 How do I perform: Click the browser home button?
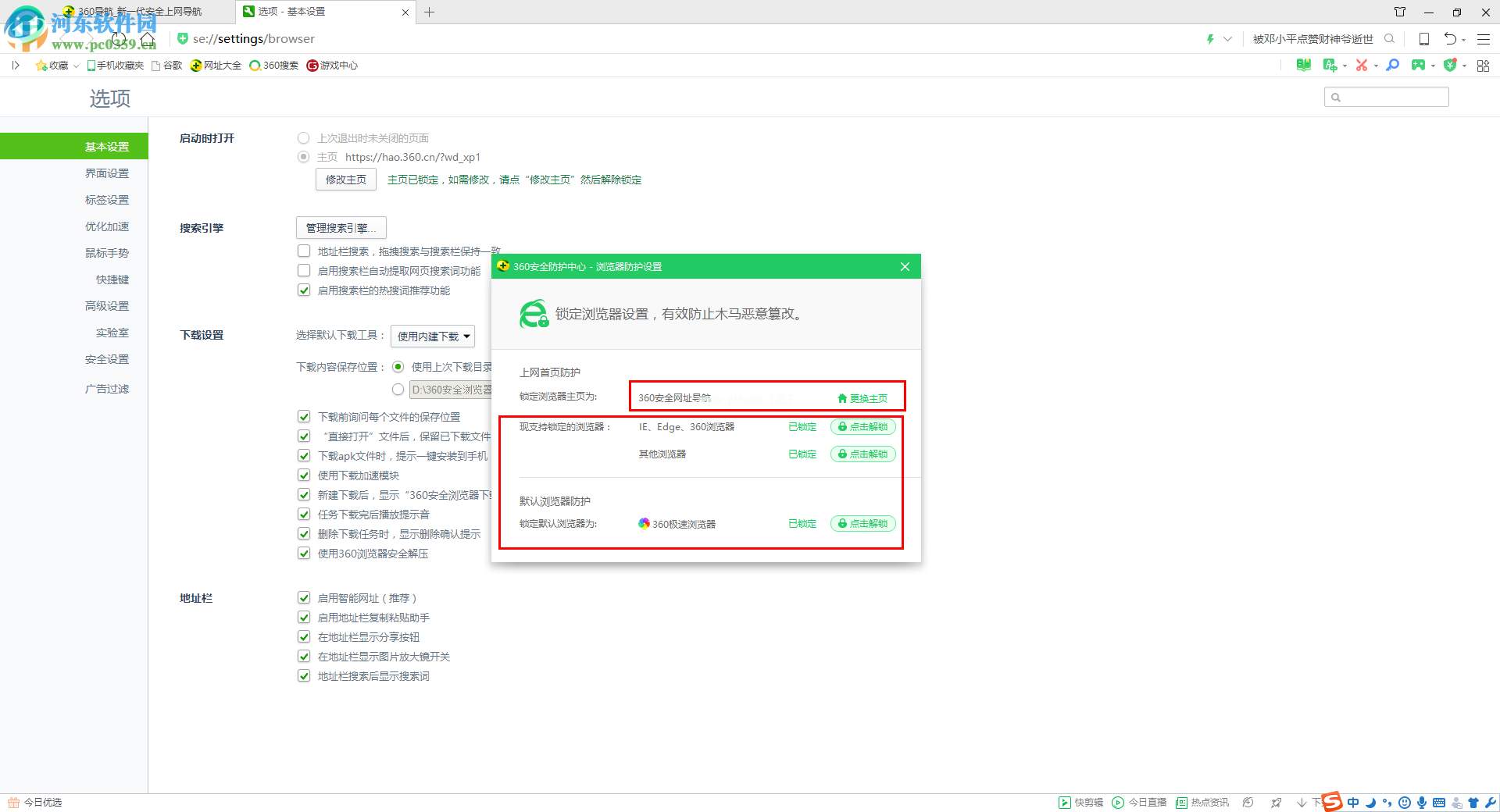tap(148, 39)
